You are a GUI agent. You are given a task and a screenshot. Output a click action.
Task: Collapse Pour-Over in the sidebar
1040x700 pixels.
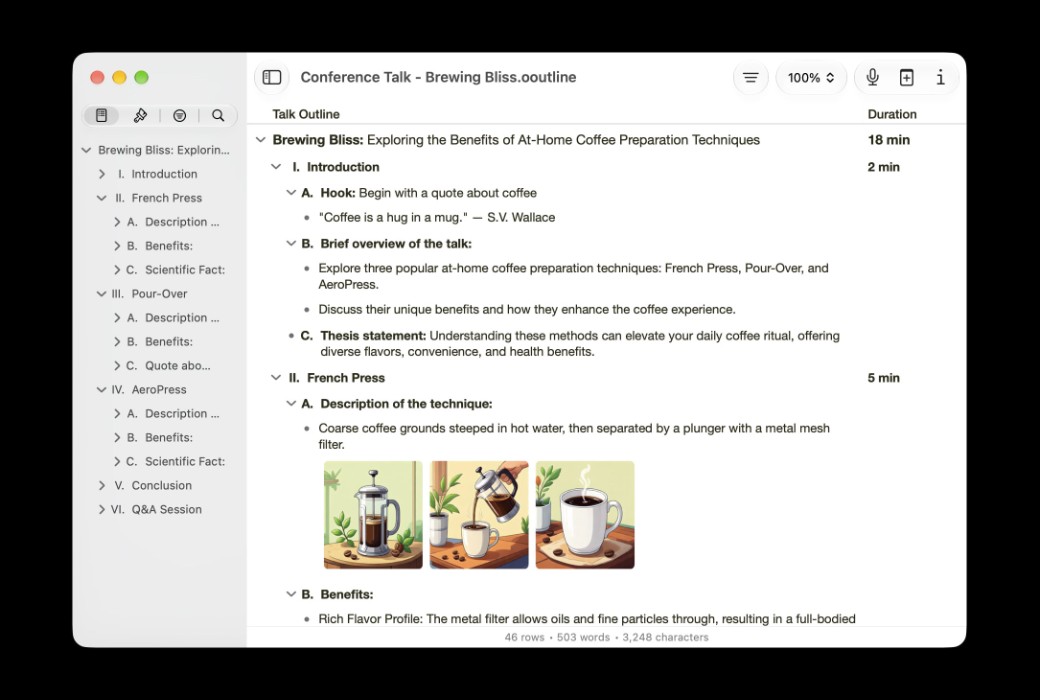101,293
